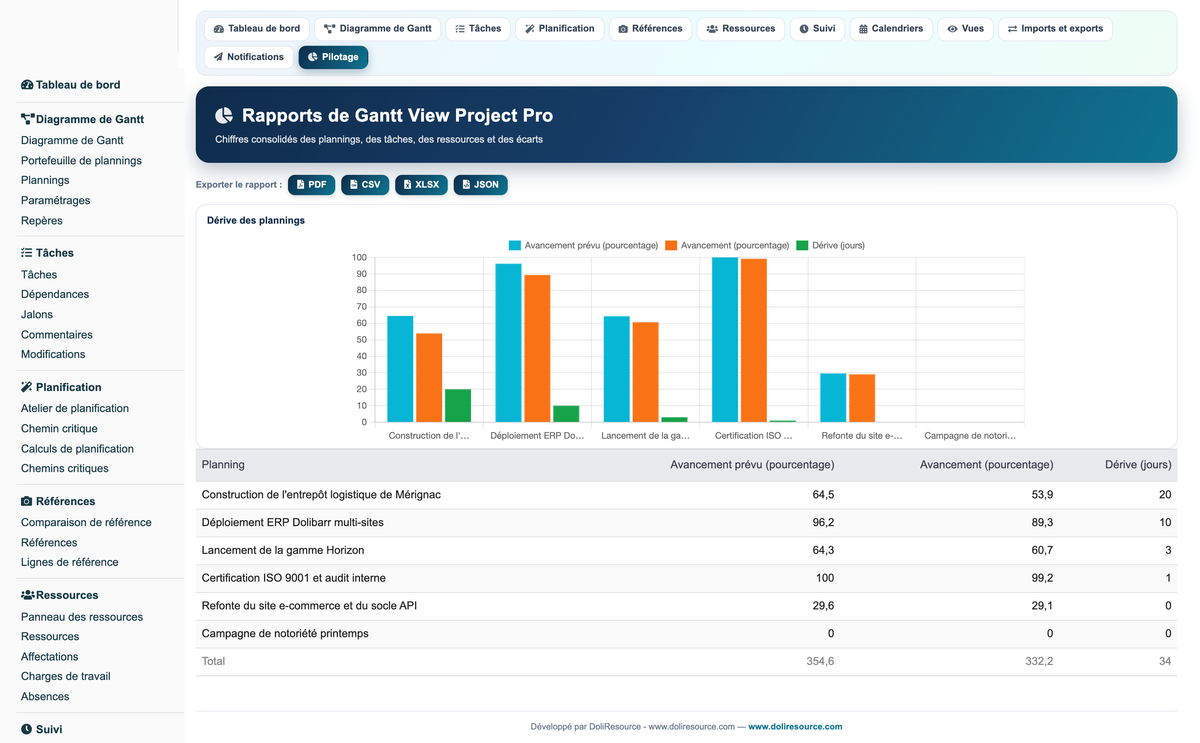Open Modifications in the sidebar
Viewport: 1200px width, 743px height.
(x=53, y=354)
